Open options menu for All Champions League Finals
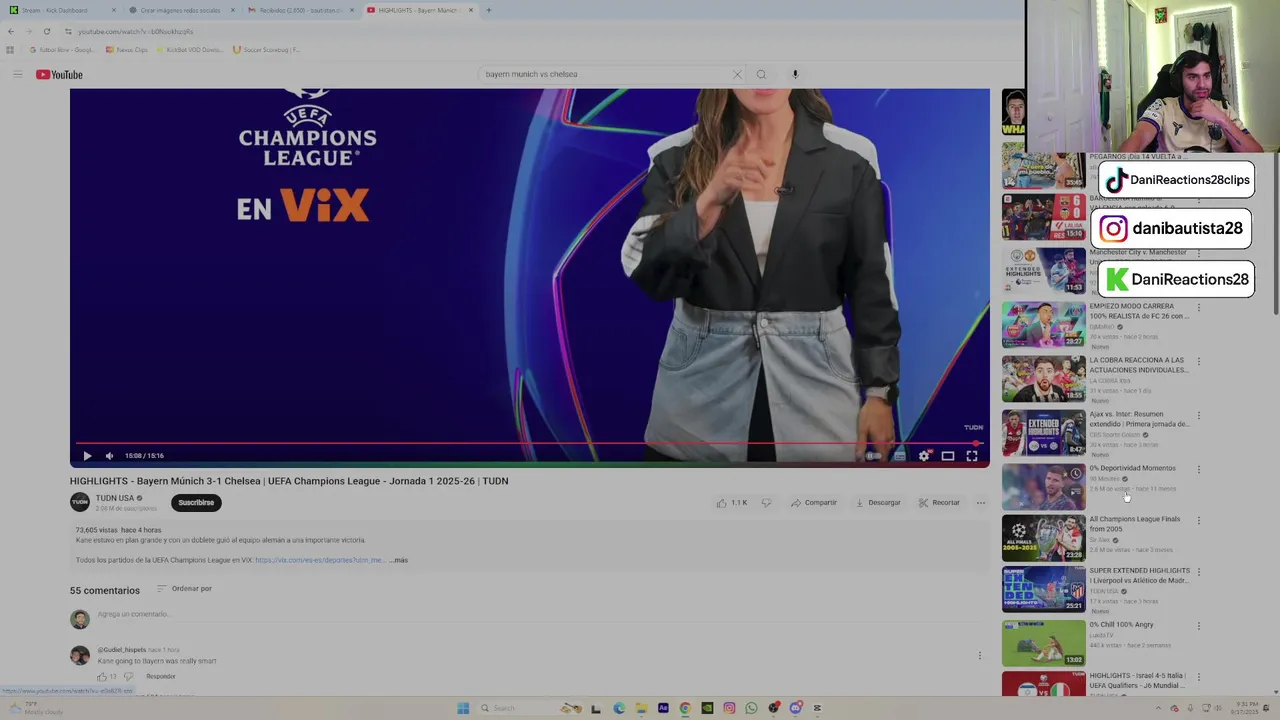 click(x=1199, y=522)
